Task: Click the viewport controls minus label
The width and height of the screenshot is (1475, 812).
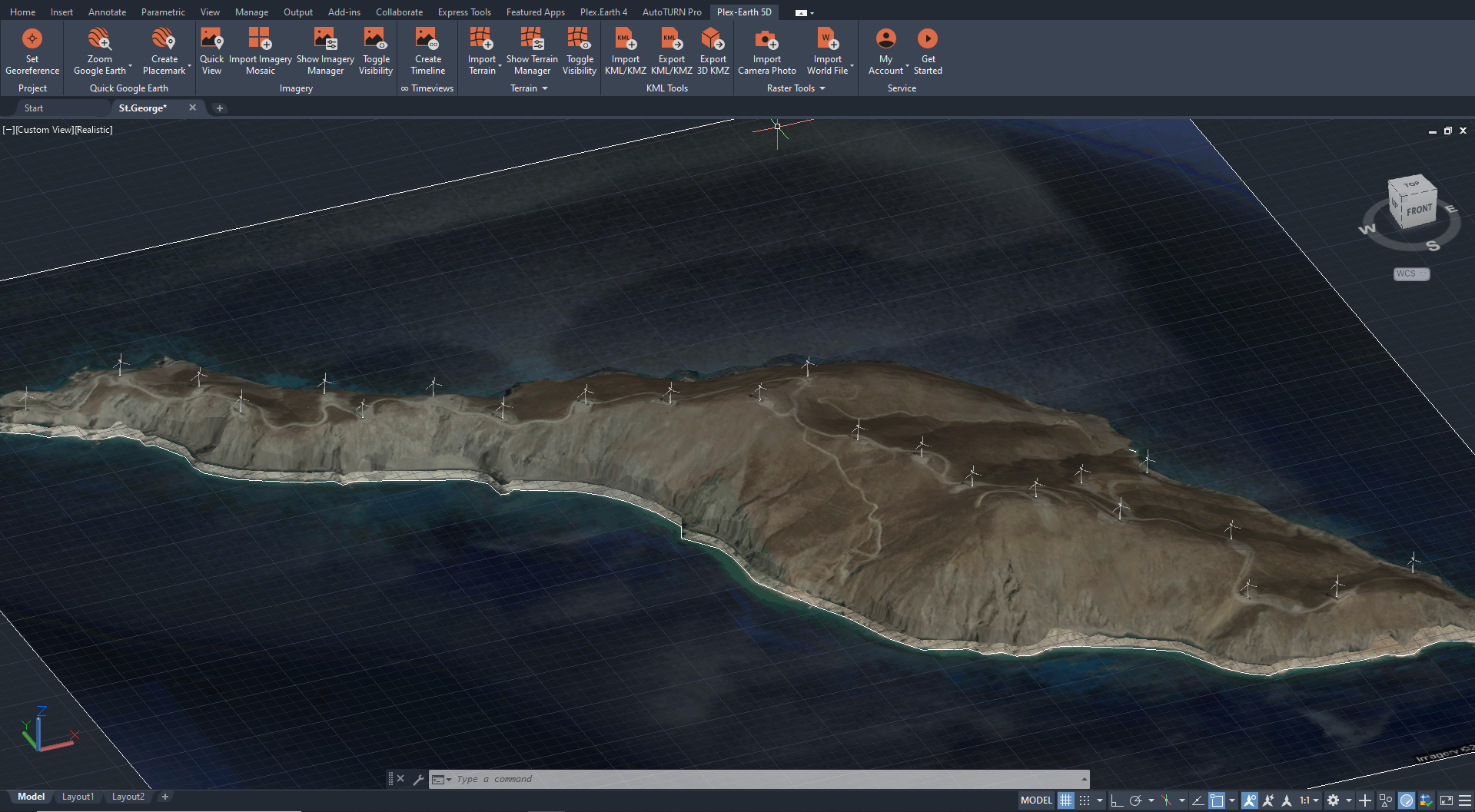Action: pos(8,130)
